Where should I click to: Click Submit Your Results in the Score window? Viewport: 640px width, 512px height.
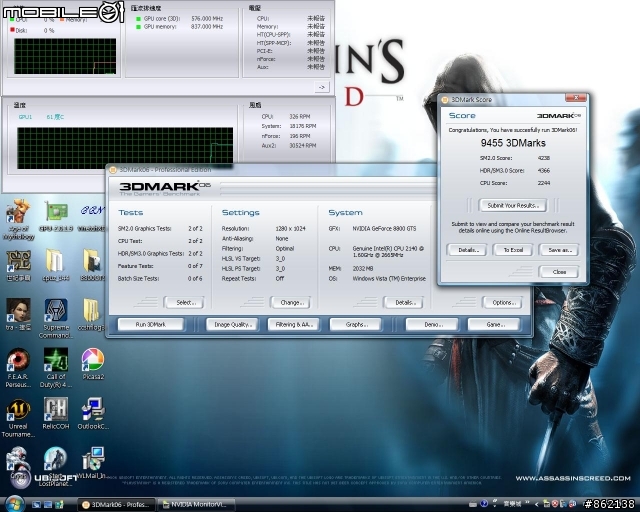point(513,205)
